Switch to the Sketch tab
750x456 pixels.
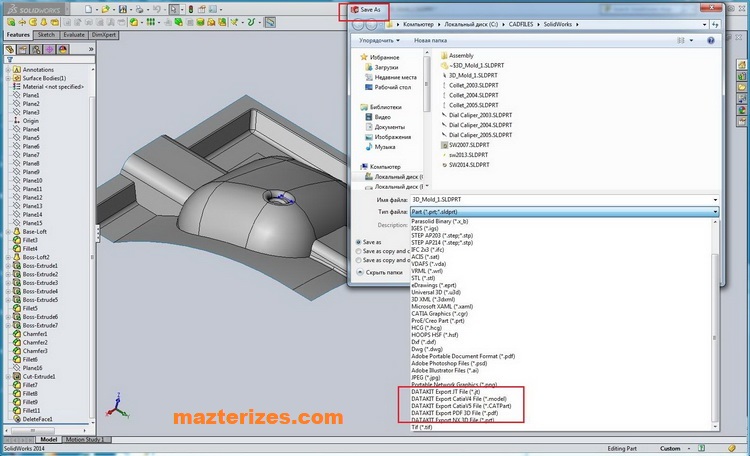click(x=46, y=34)
